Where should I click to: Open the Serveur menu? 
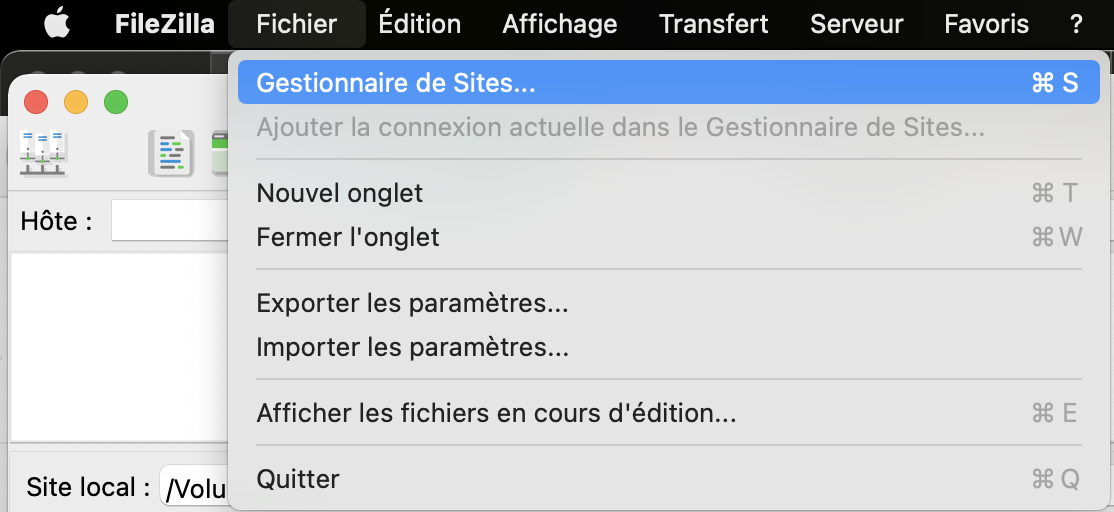click(x=856, y=24)
